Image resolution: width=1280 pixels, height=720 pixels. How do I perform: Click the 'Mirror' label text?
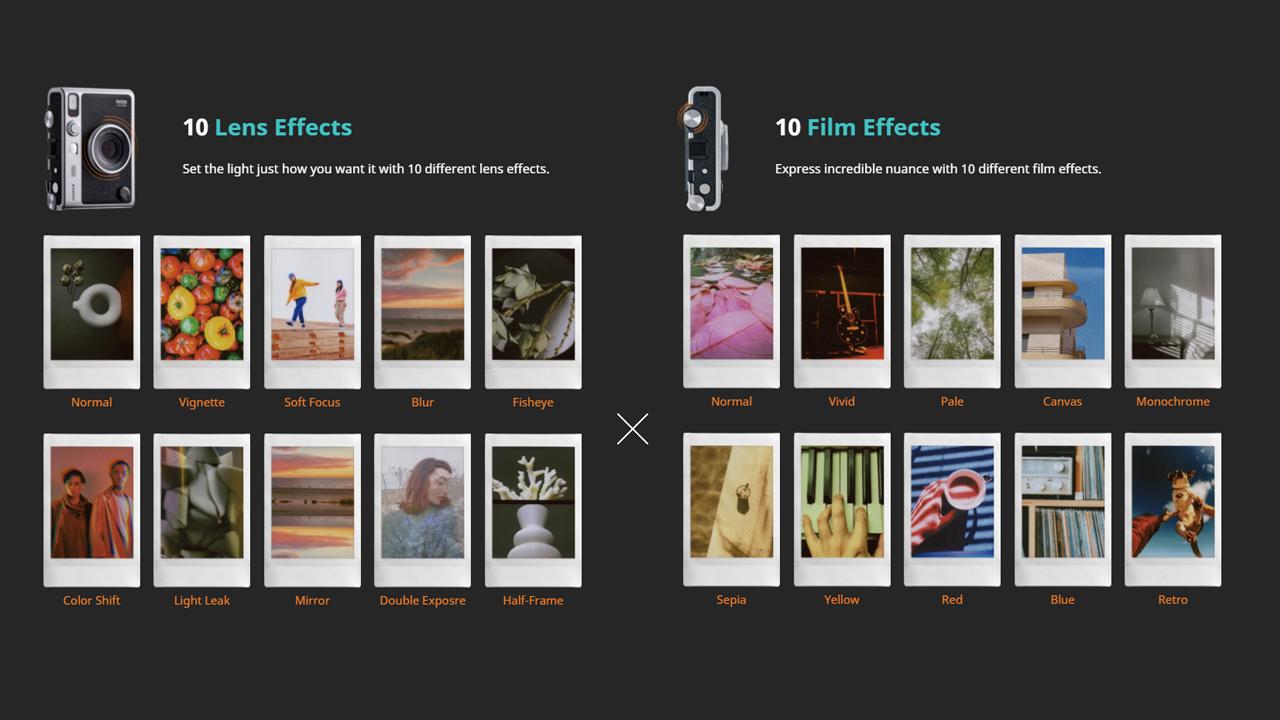[x=312, y=600]
